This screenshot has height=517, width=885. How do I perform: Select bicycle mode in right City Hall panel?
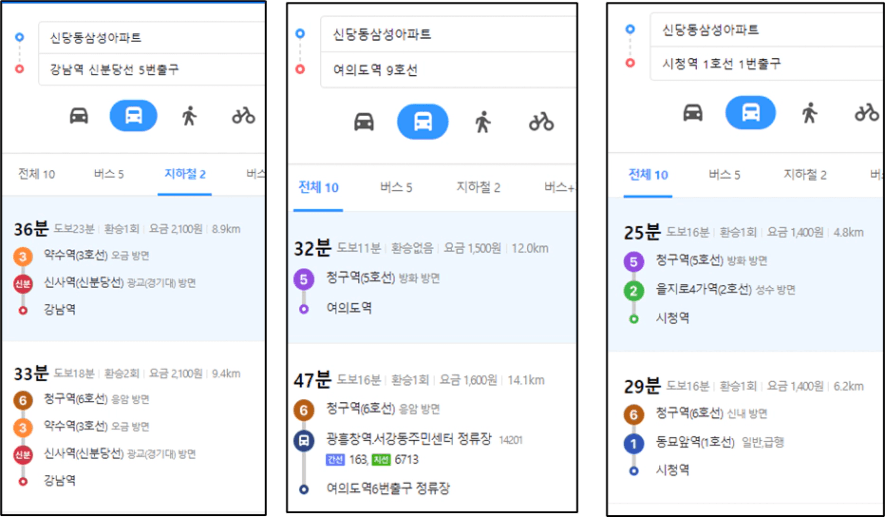[x=867, y=112]
